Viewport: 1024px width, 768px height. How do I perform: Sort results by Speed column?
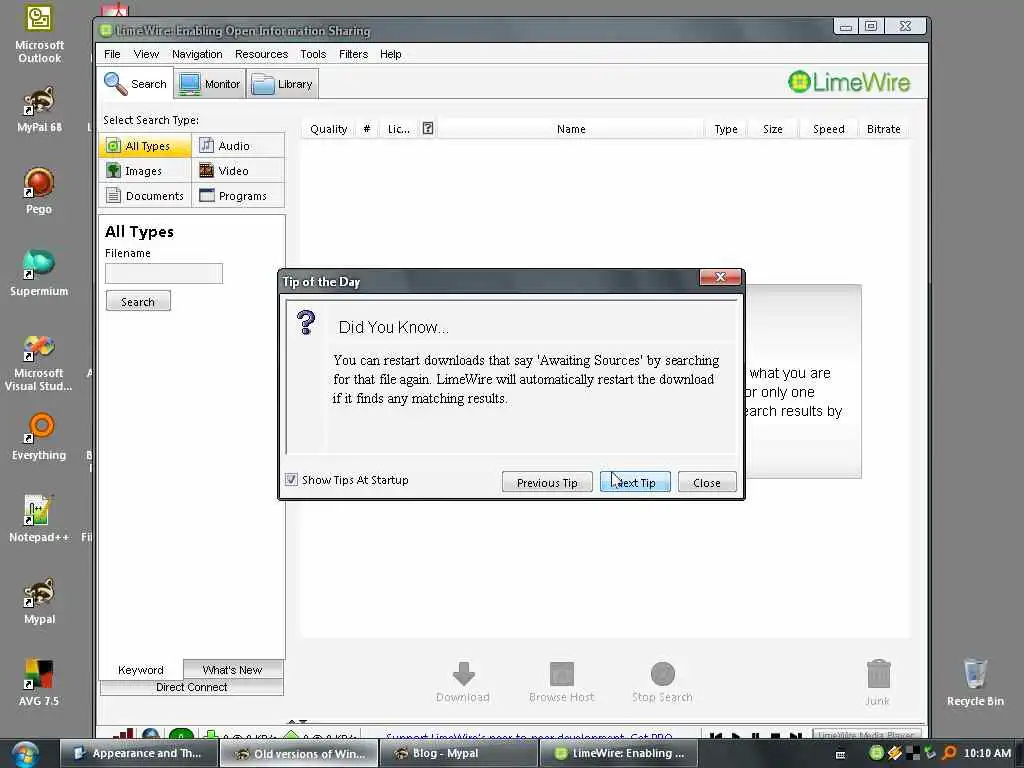(x=829, y=129)
